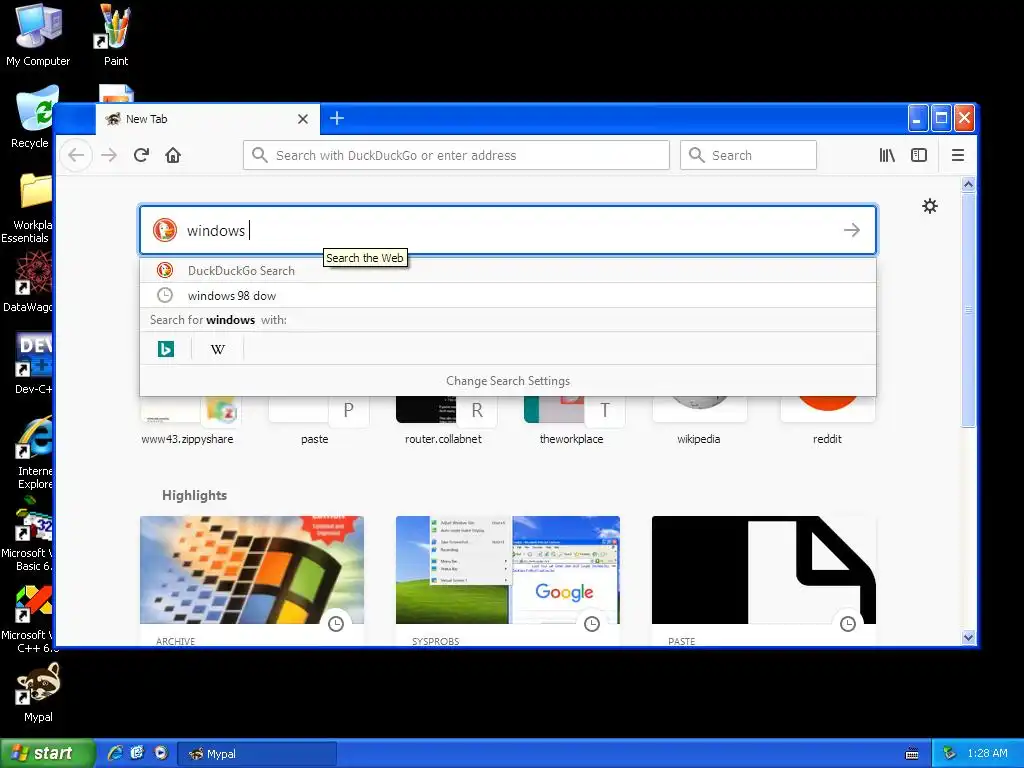Open the PASTE highlight thumbnail
Viewport: 1024px width, 768px height.
(764, 570)
